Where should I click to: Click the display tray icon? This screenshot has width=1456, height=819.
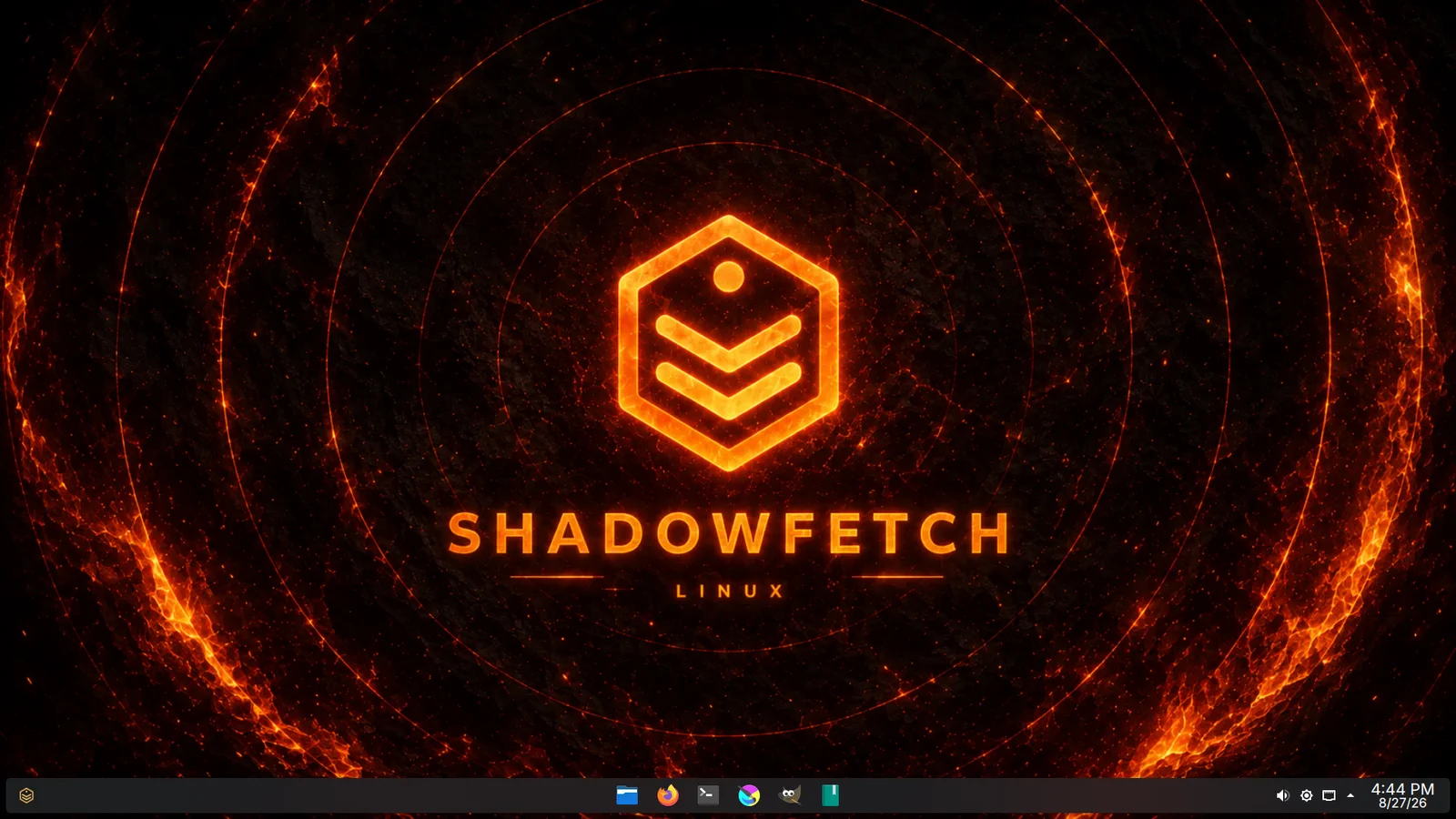(1329, 795)
